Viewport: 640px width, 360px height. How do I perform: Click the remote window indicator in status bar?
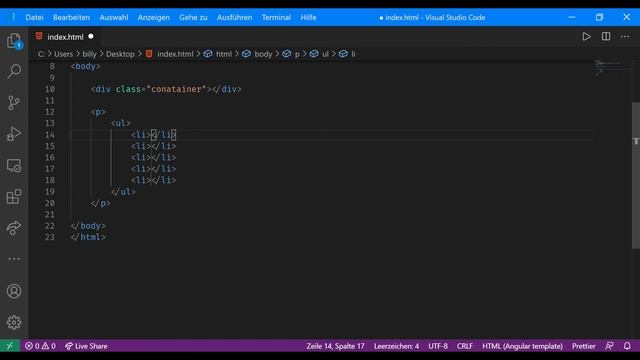tap(10, 346)
